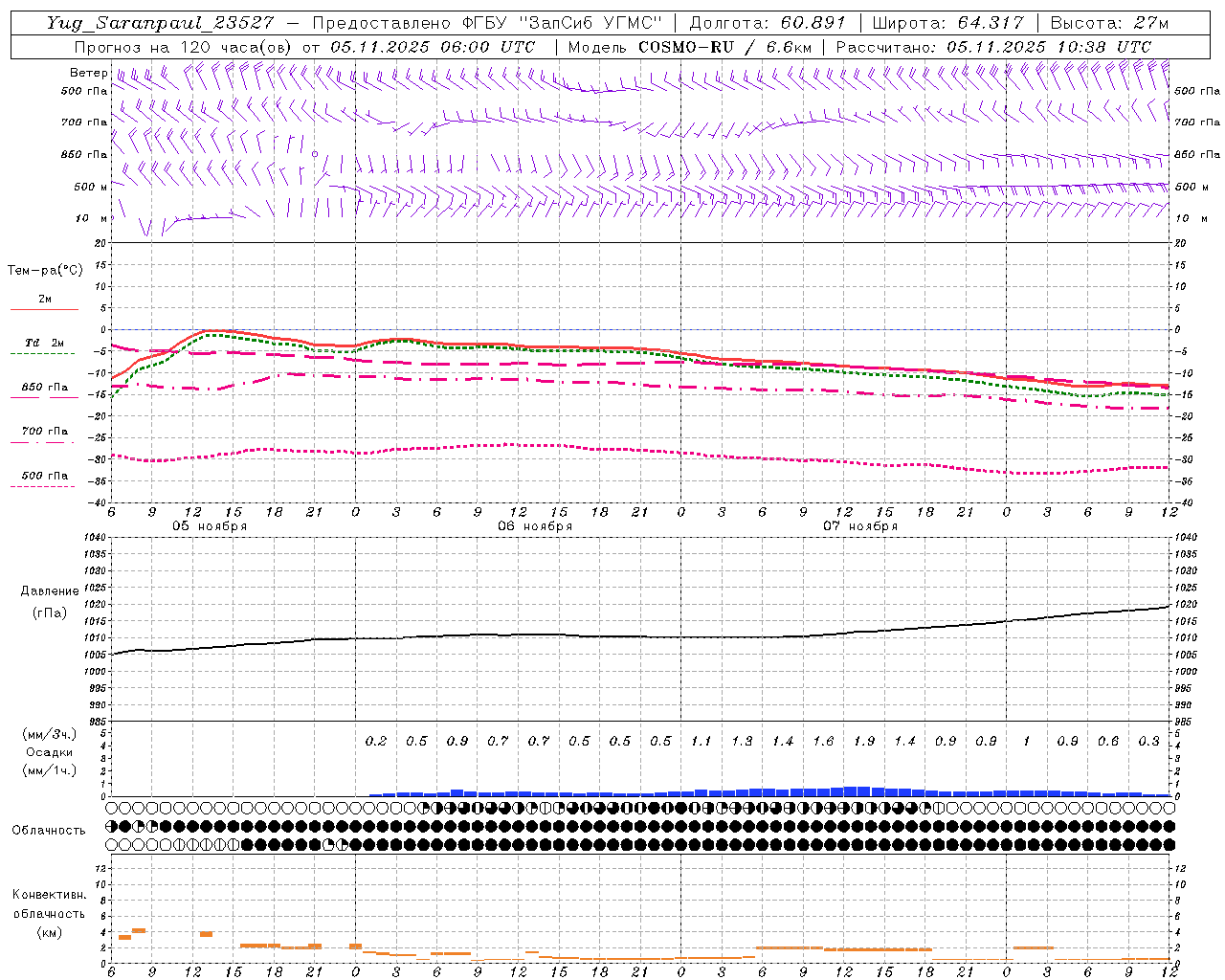The width and height of the screenshot is (1225, 980).
Task: Click the Долгота: 60.891 value
Action: (x=769, y=23)
